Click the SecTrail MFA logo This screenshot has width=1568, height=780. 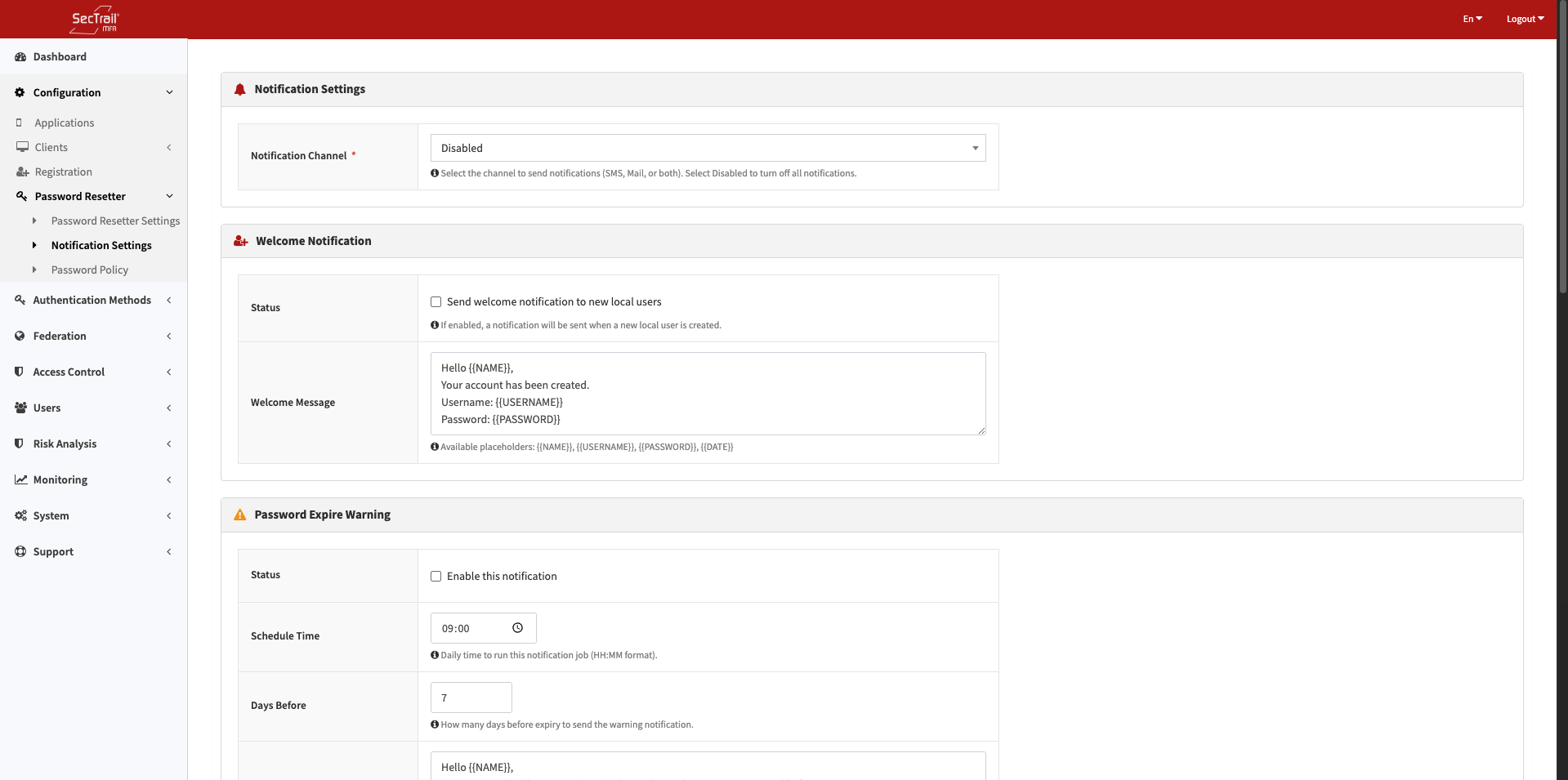pos(95,19)
